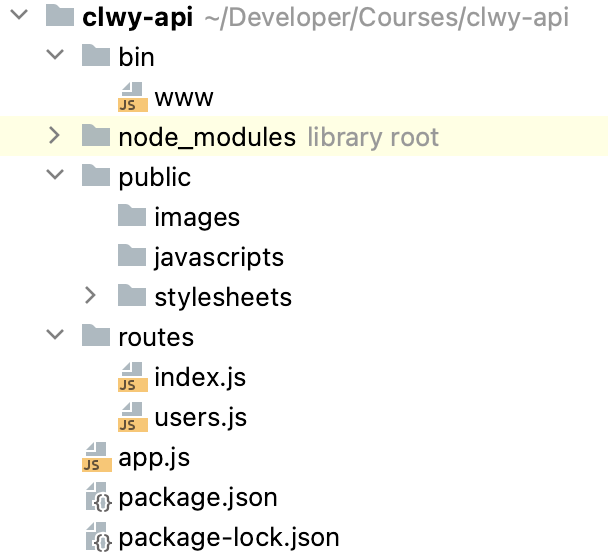
Task: Open index.js in routes
Action: (x=200, y=378)
